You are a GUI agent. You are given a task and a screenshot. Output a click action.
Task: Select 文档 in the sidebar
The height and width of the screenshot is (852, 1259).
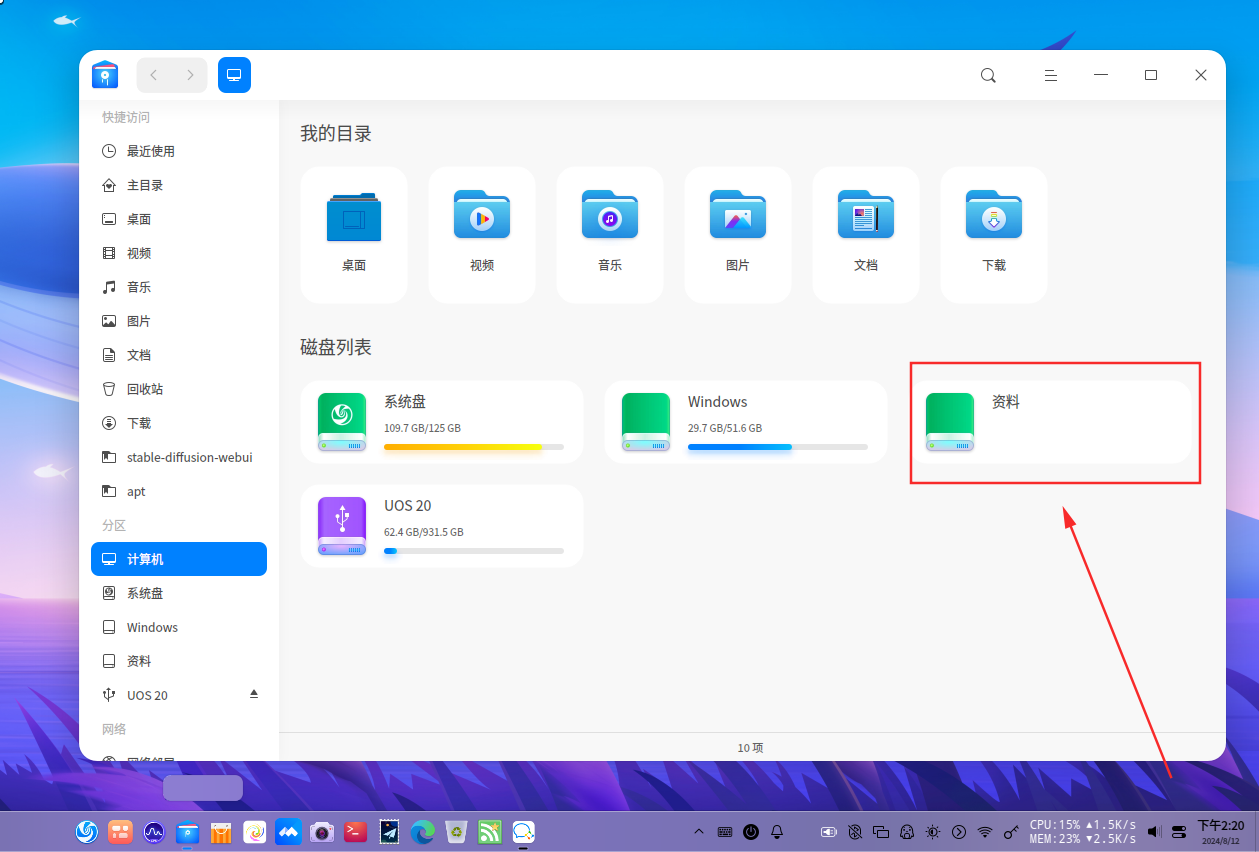[x=179, y=355]
